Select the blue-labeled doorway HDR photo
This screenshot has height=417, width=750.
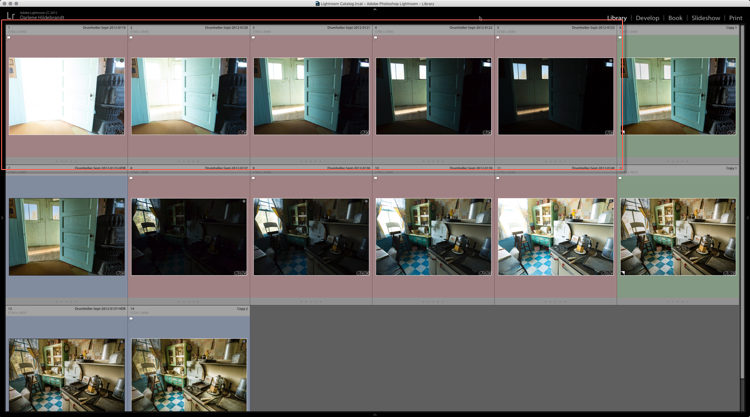(x=66, y=237)
